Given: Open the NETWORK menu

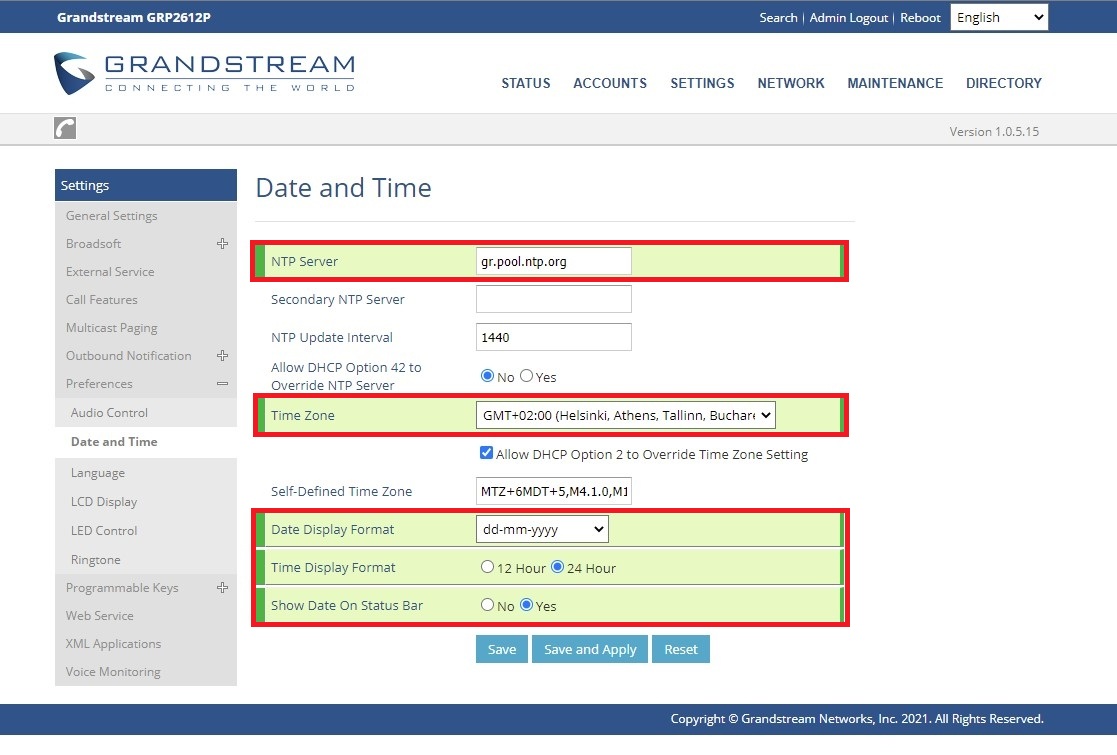Looking at the screenshot, I should (790, 83).
